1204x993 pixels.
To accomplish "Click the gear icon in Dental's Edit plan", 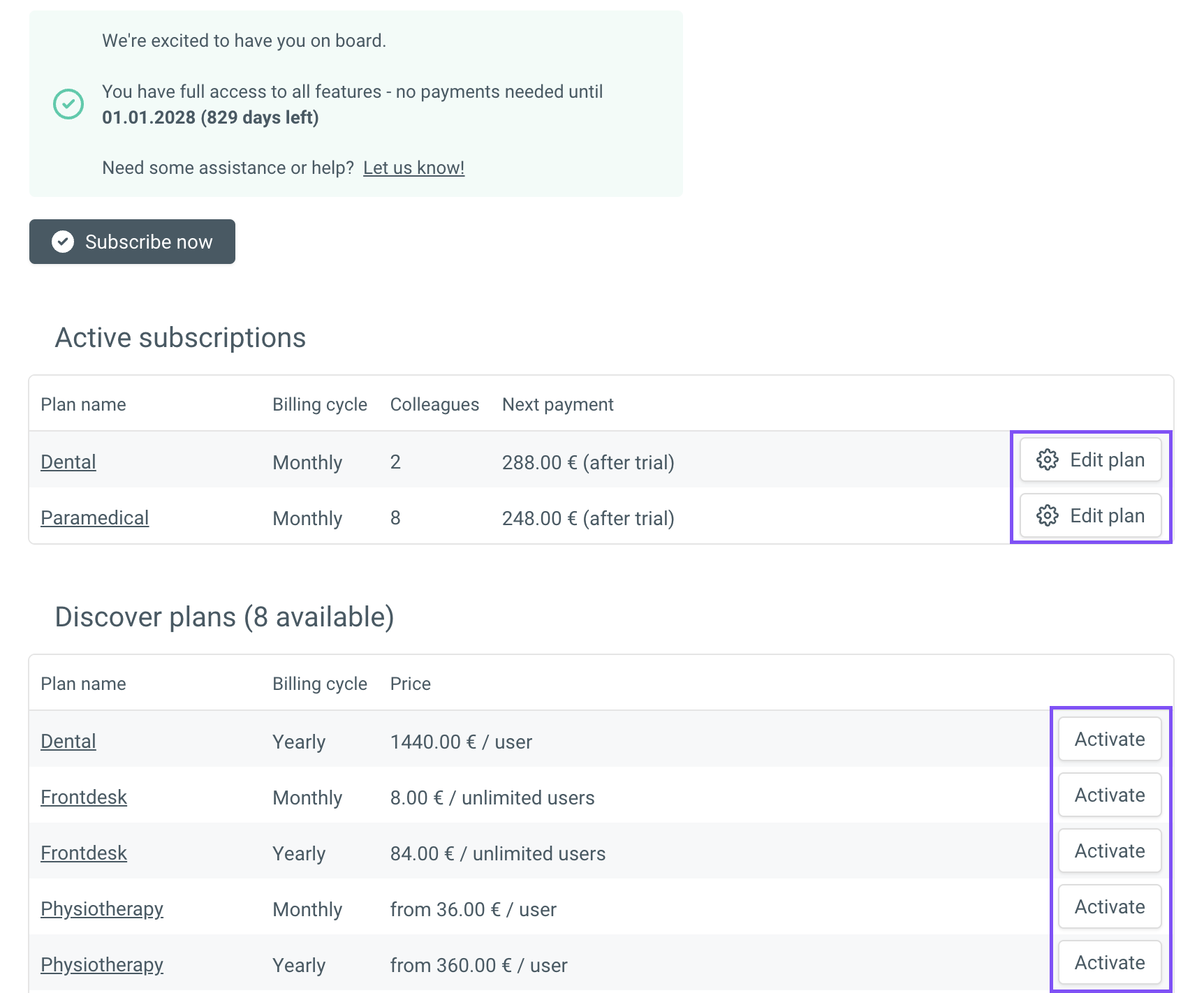I will 1047,460.
